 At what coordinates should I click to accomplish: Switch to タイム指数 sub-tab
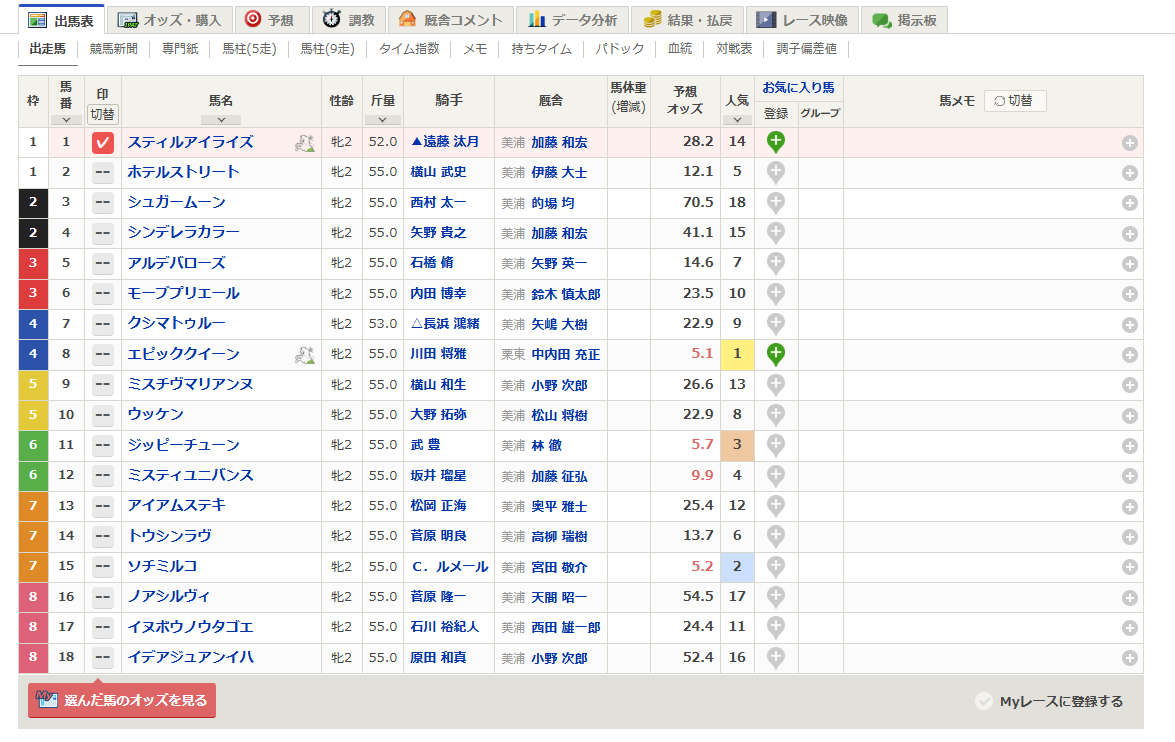click(x=408, y=49)
